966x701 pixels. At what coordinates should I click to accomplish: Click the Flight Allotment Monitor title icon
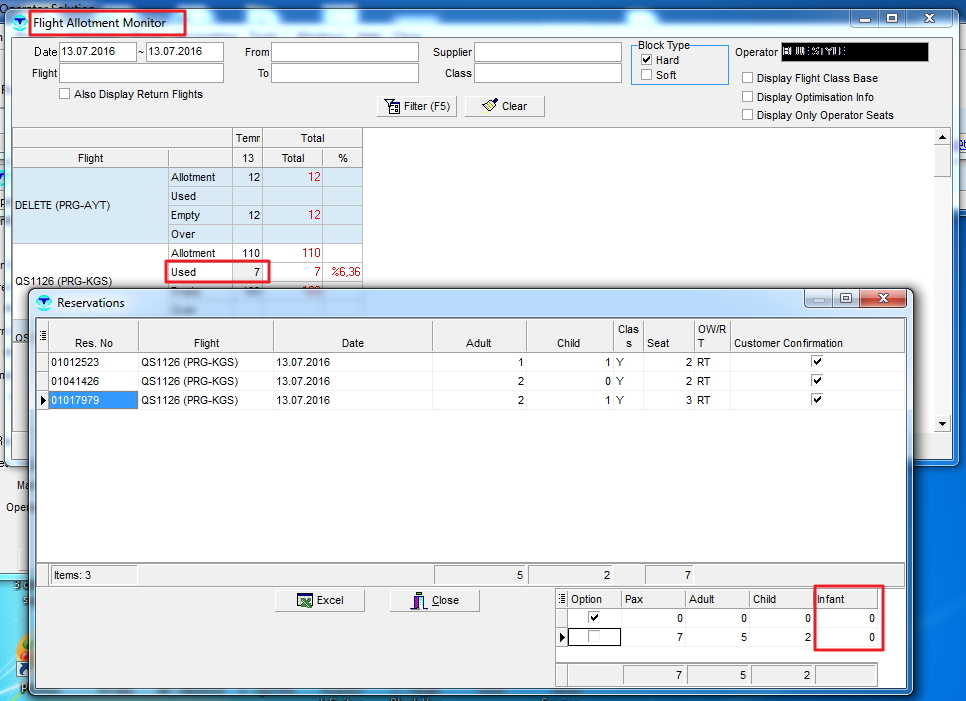pyautogui.click(x=20, y=22)
